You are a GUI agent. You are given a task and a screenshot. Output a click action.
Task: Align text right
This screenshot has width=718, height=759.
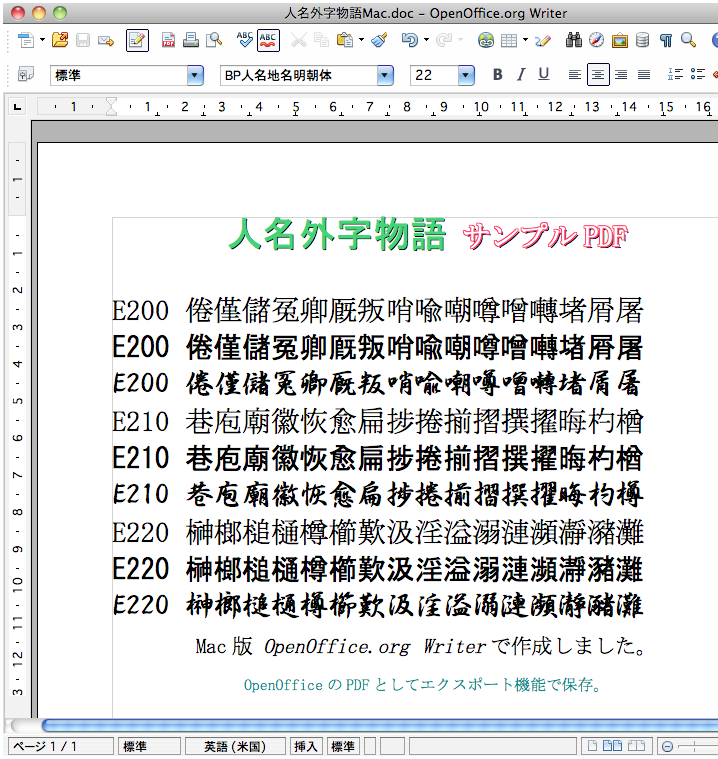coord(621,75)
